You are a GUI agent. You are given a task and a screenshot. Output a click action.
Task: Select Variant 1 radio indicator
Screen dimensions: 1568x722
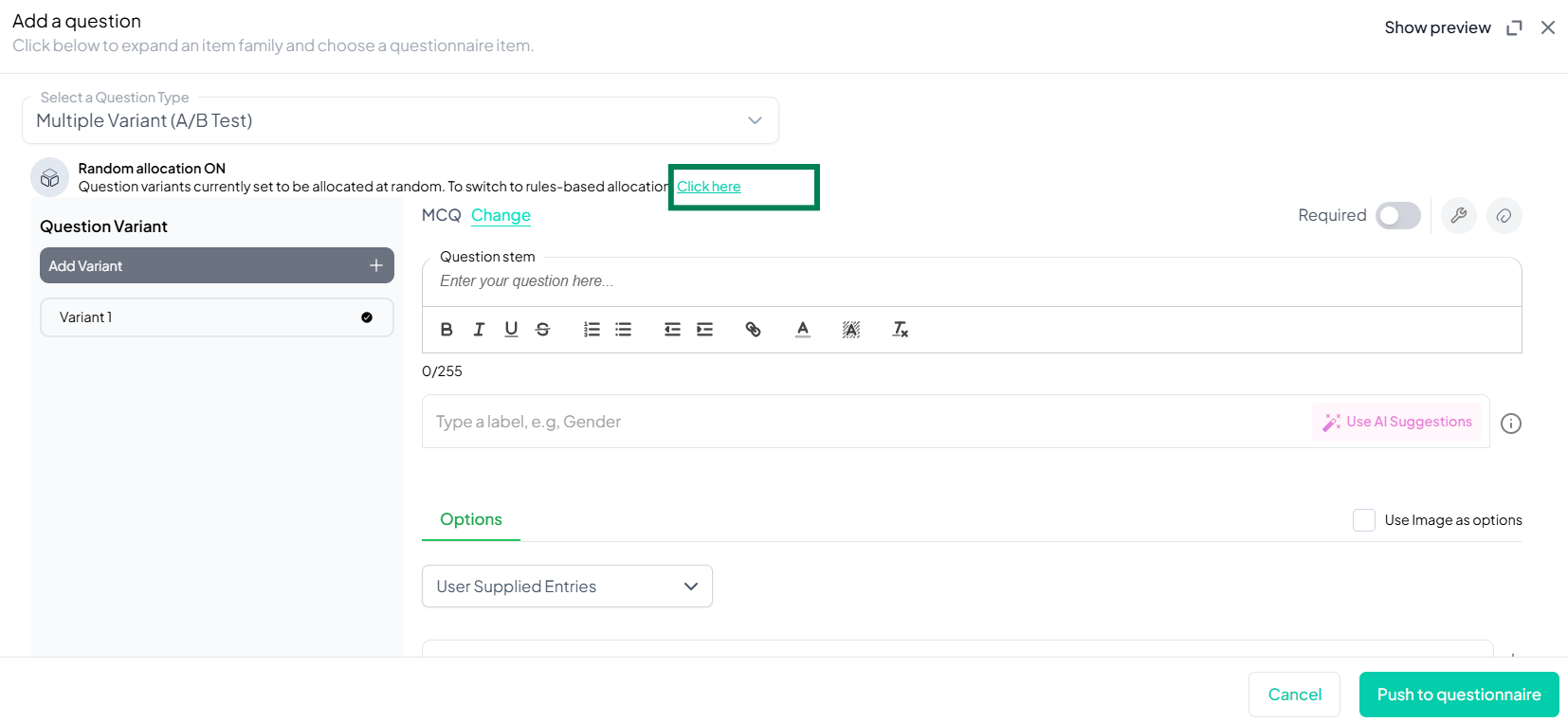coord(367,317)
